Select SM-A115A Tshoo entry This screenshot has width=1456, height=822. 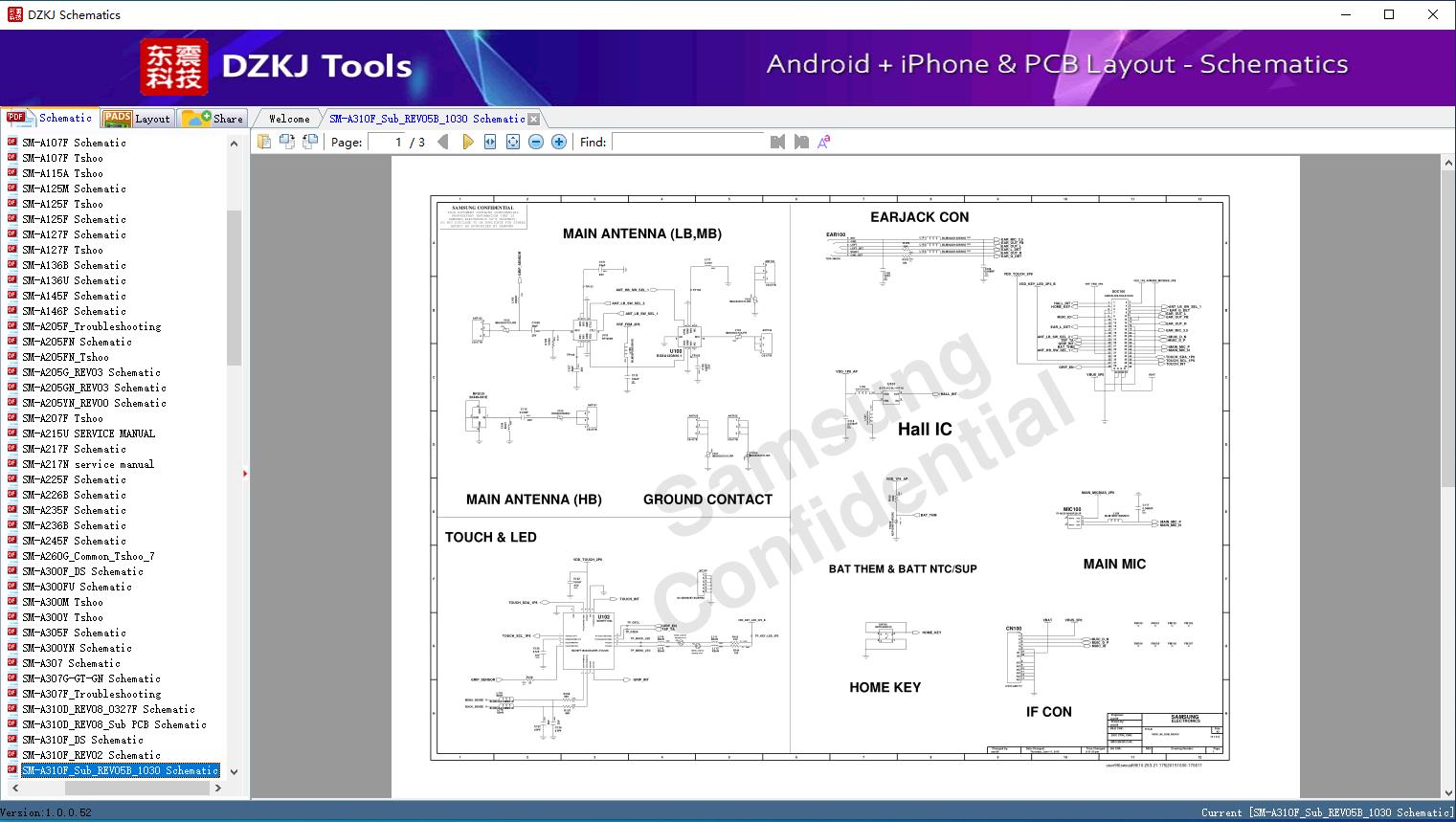[63, 173]
